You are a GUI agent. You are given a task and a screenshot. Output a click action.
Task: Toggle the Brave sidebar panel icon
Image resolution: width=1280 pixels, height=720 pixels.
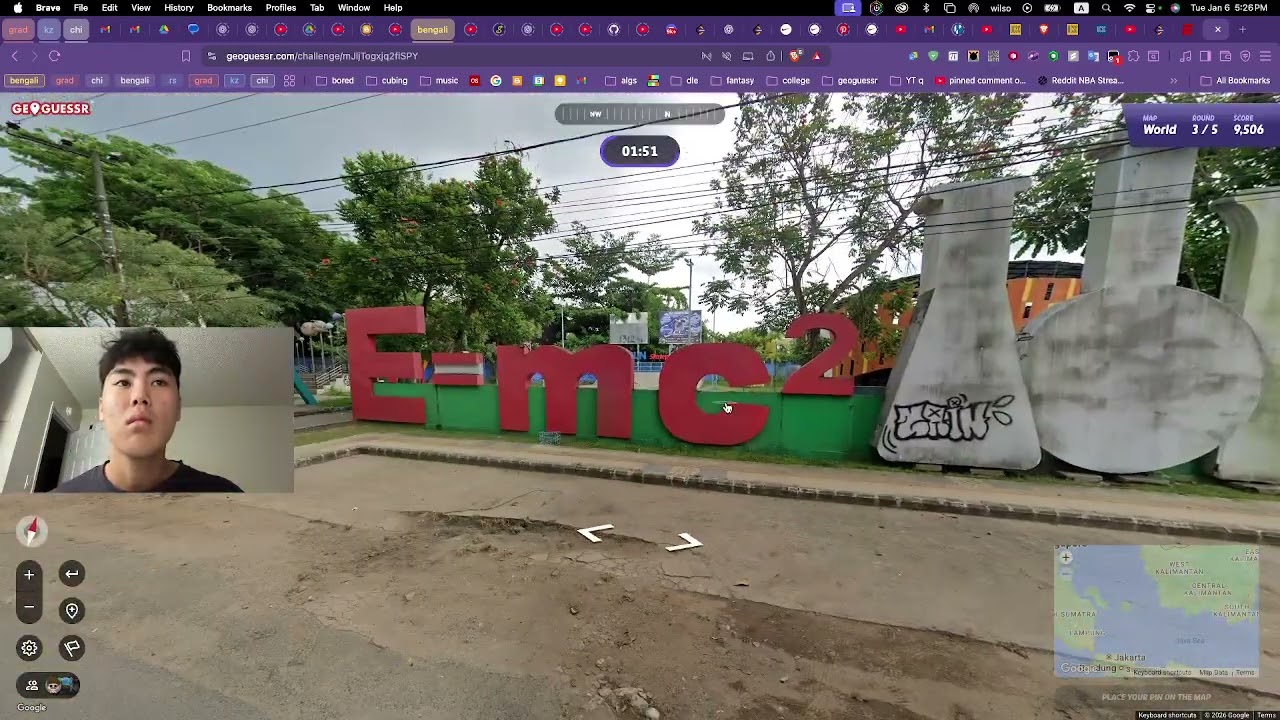click(1205, 56)
